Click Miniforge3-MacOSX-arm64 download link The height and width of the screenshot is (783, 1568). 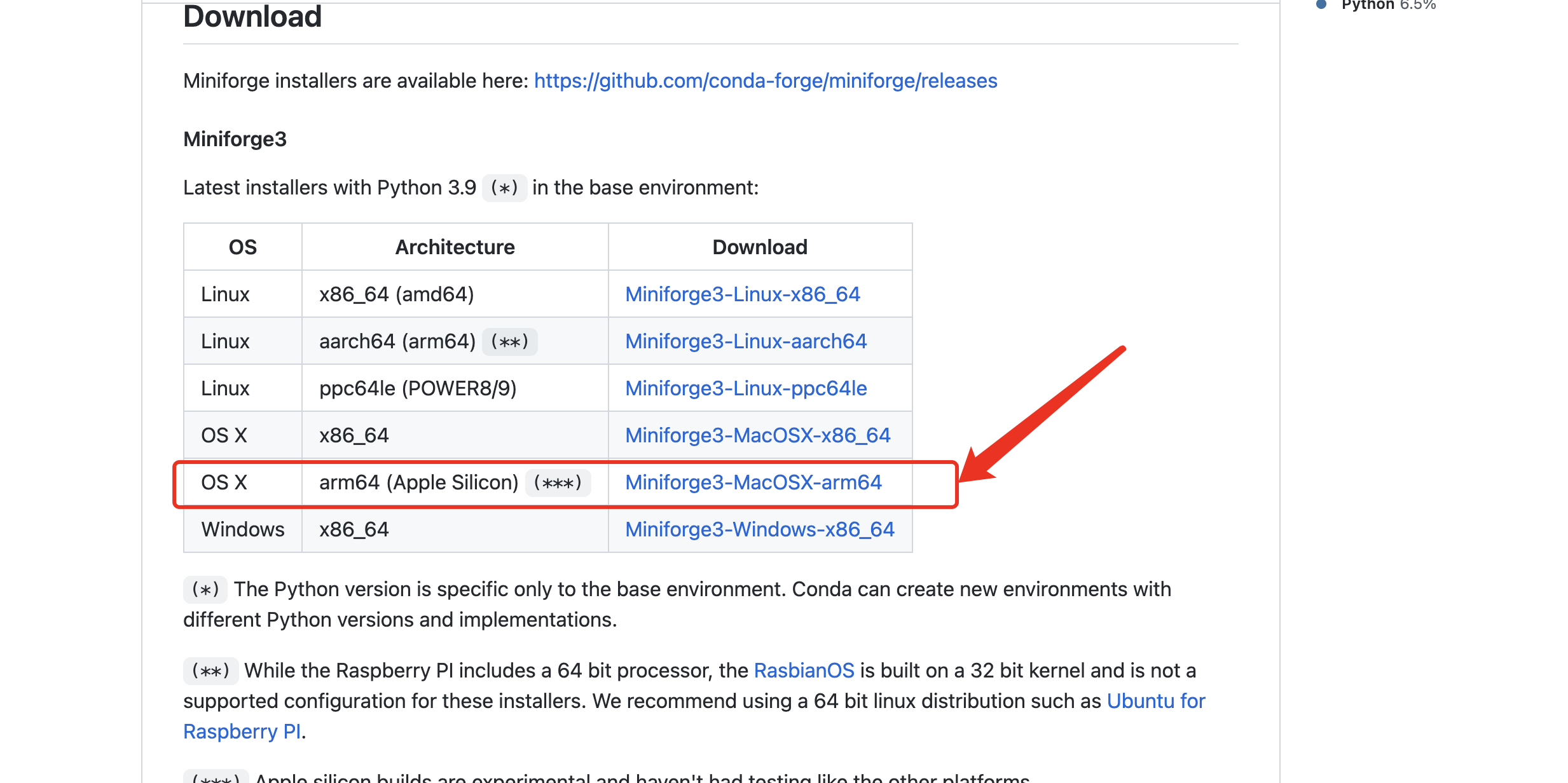tap(753, 482)
